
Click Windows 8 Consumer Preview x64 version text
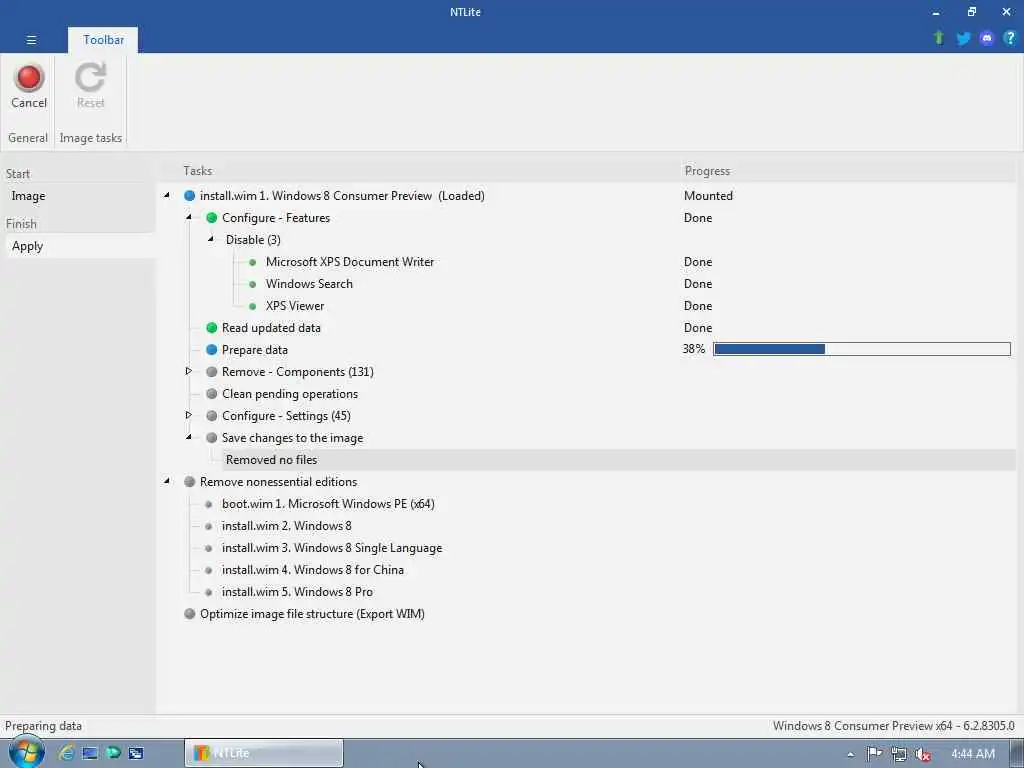click(893, 726)
